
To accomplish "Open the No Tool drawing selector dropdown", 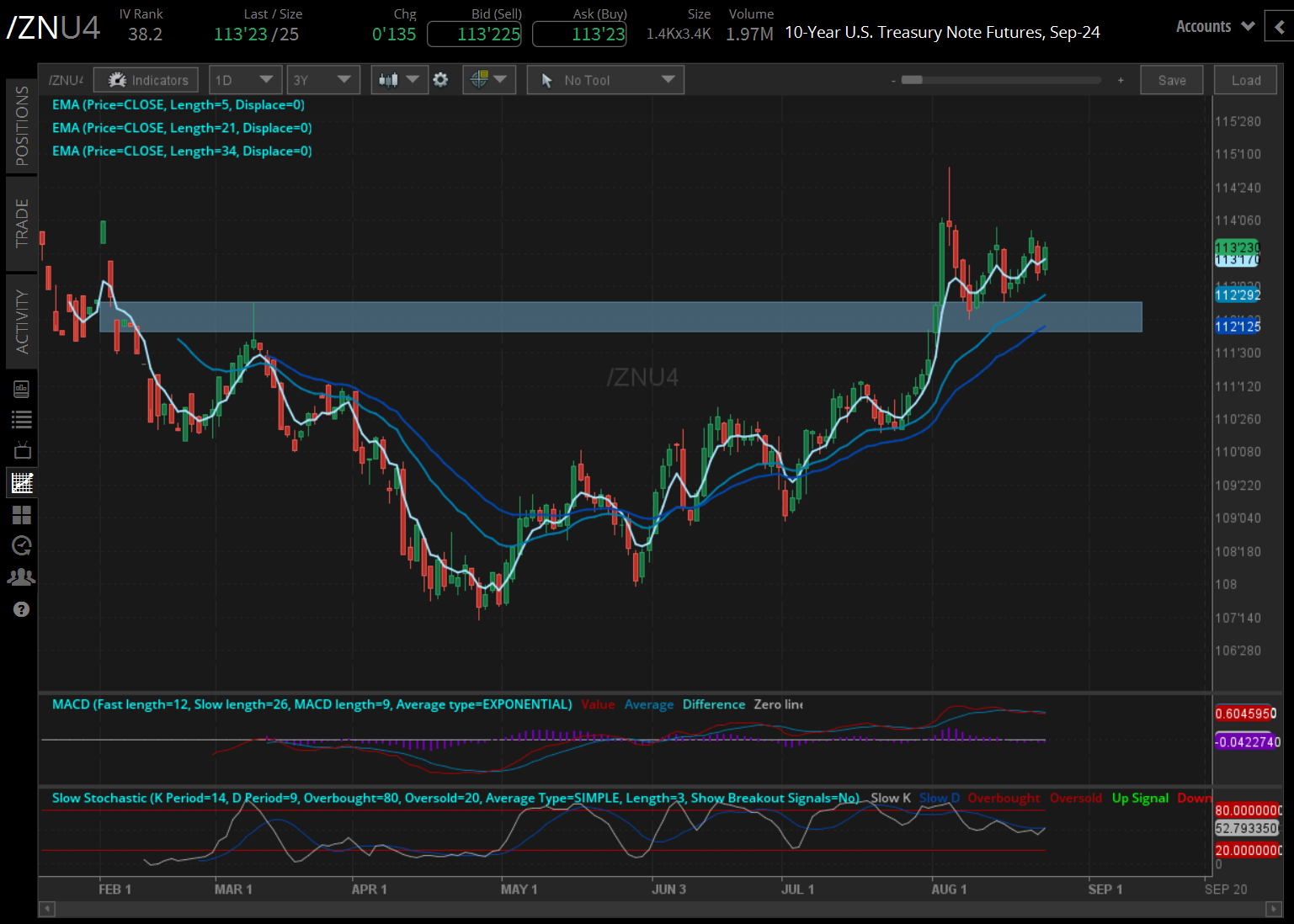I will pos(605,80).
